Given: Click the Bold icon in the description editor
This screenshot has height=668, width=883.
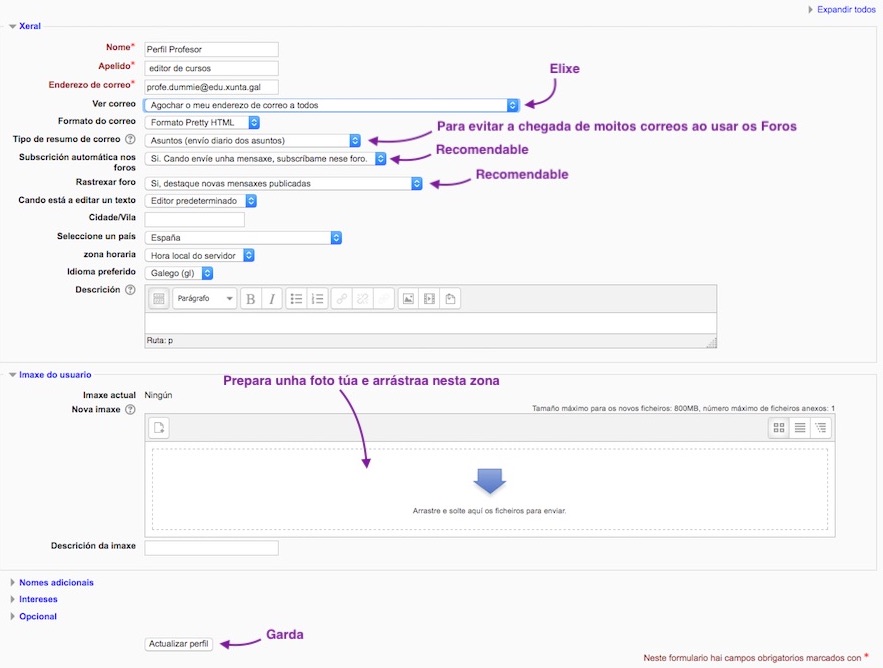Looking at the screenshot, I should pos(250,299).
